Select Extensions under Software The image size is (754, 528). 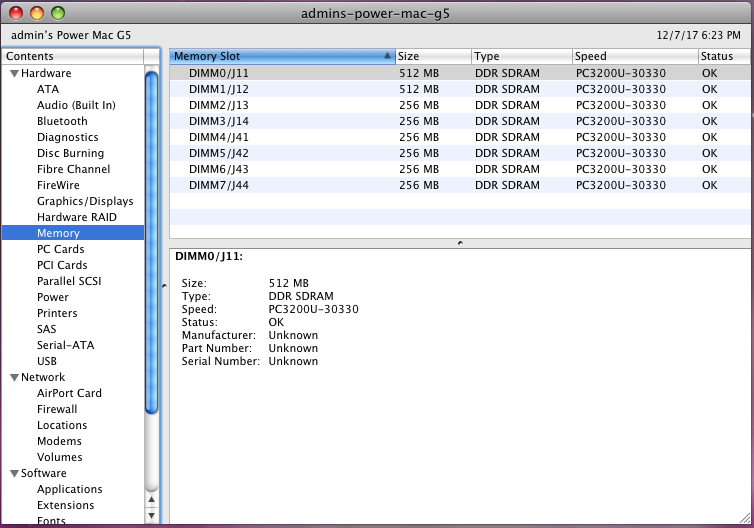(66, 505)
